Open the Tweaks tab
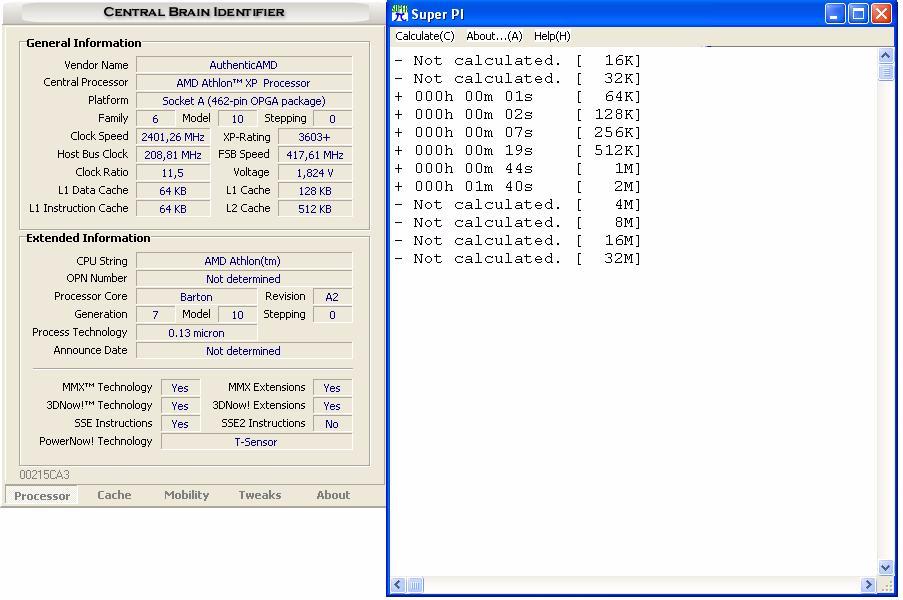 pyautogui.click(x=259, y=495)
